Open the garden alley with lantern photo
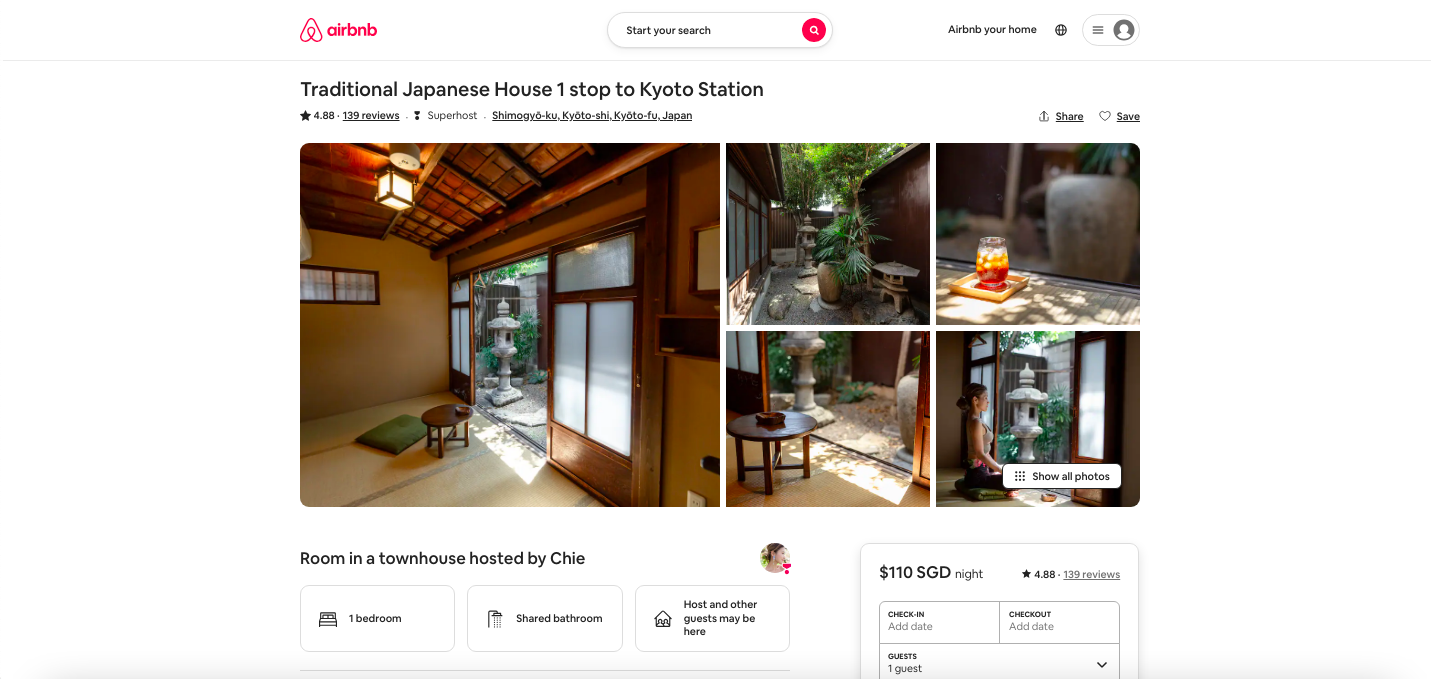The image size is (1431, 679). pyautogui.click(x=828, y=234)
